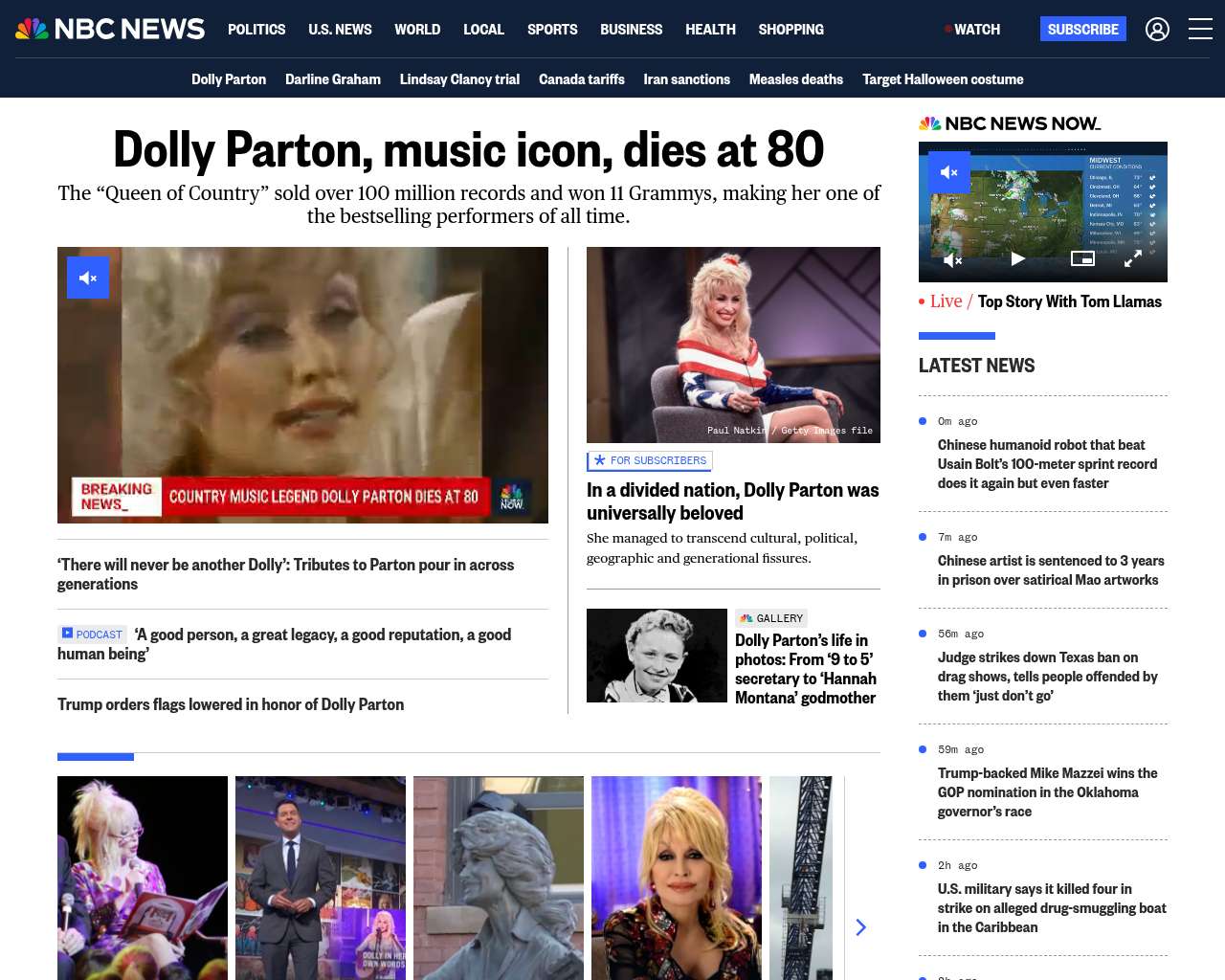Toggle the blue mute overlay on NBC News Now video
Image resolution: width=1225 pixels, height=980 pixels.
[x=949, y=172]
